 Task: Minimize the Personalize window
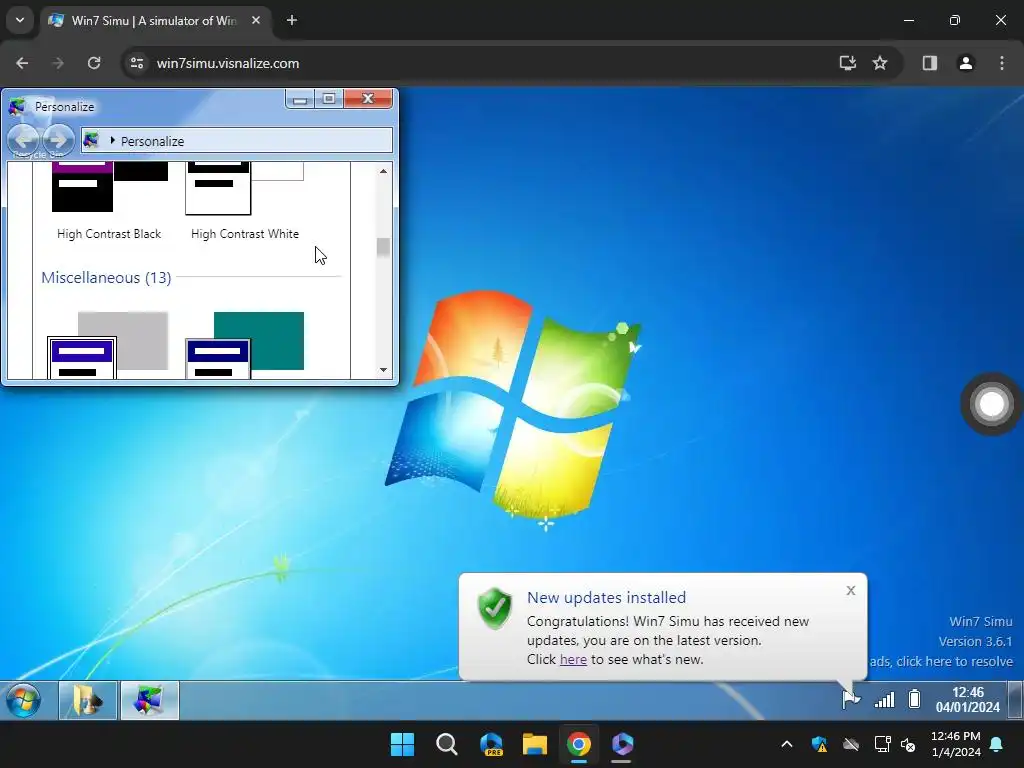(x=300, y=99)
